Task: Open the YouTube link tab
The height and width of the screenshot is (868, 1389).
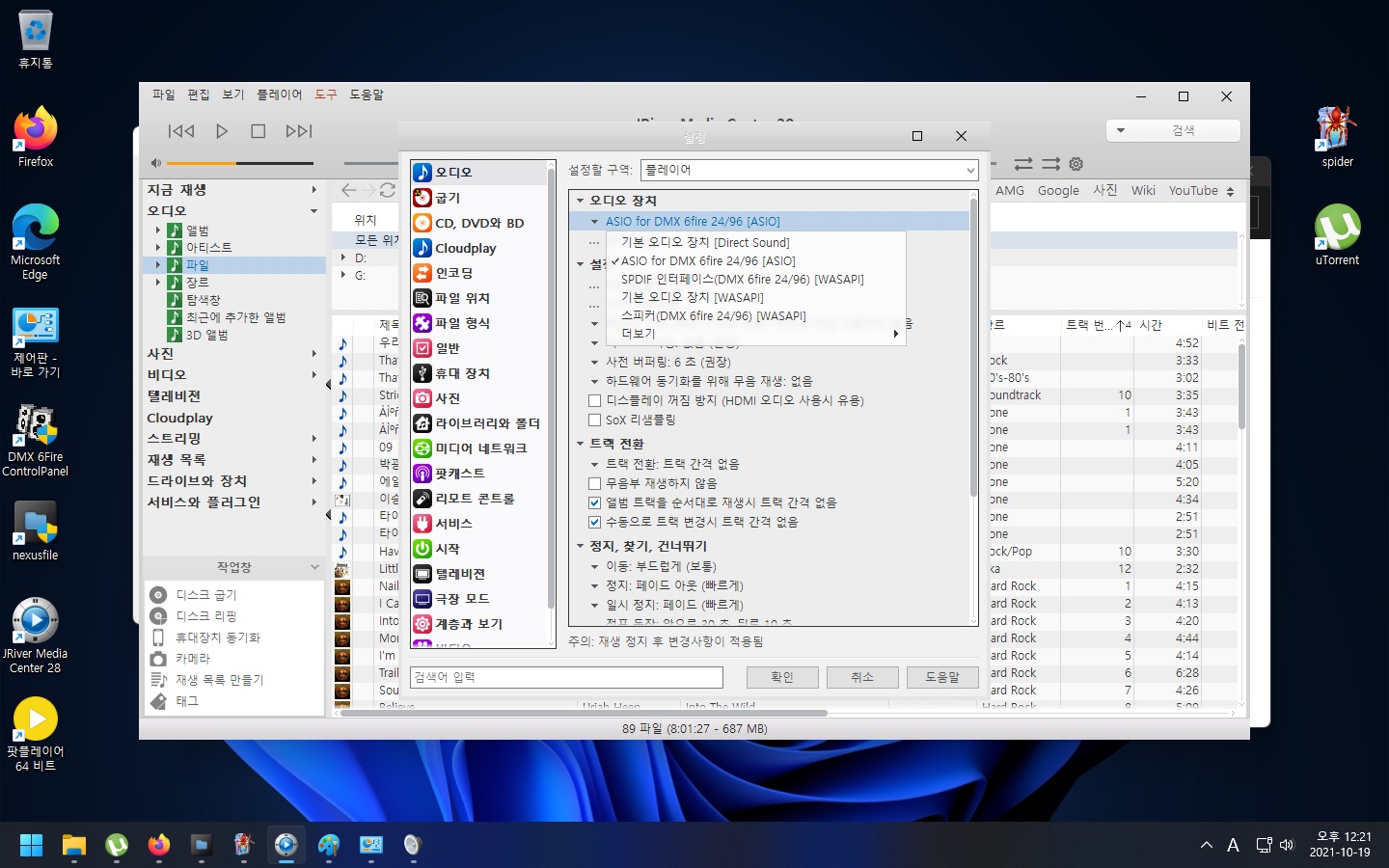Action: [1193, 191]
